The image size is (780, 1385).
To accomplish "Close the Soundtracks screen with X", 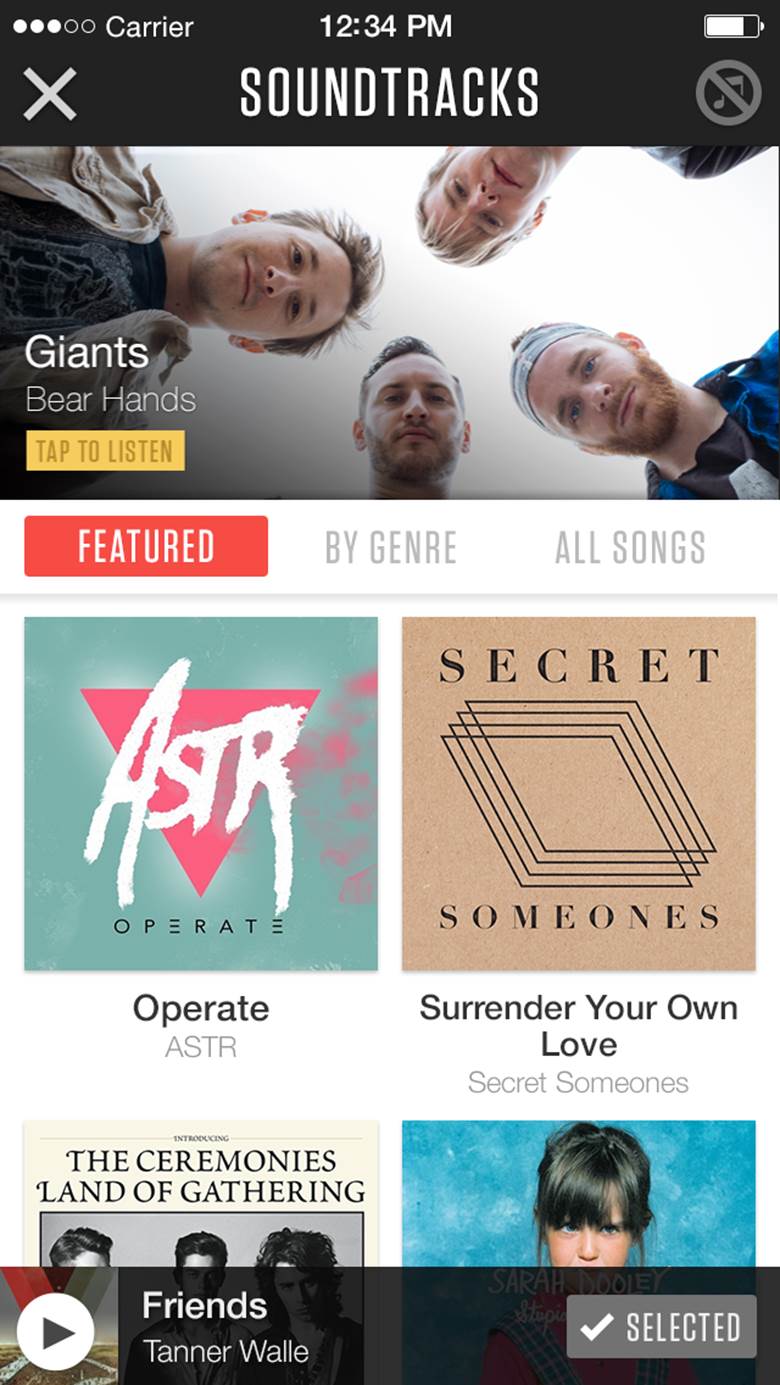I will [x=50, y=94].
